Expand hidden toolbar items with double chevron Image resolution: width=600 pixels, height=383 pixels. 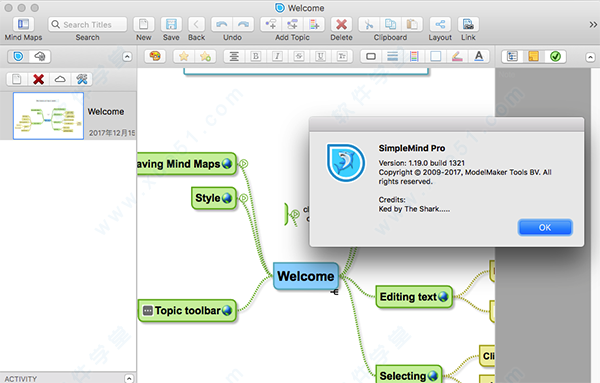[593, 24]
